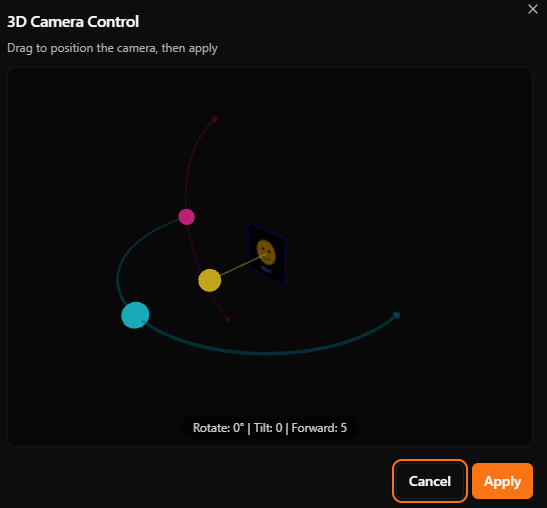Click the "3D Camera Control" heading
This screenshot has height=508, width=547.
(73, 22)
